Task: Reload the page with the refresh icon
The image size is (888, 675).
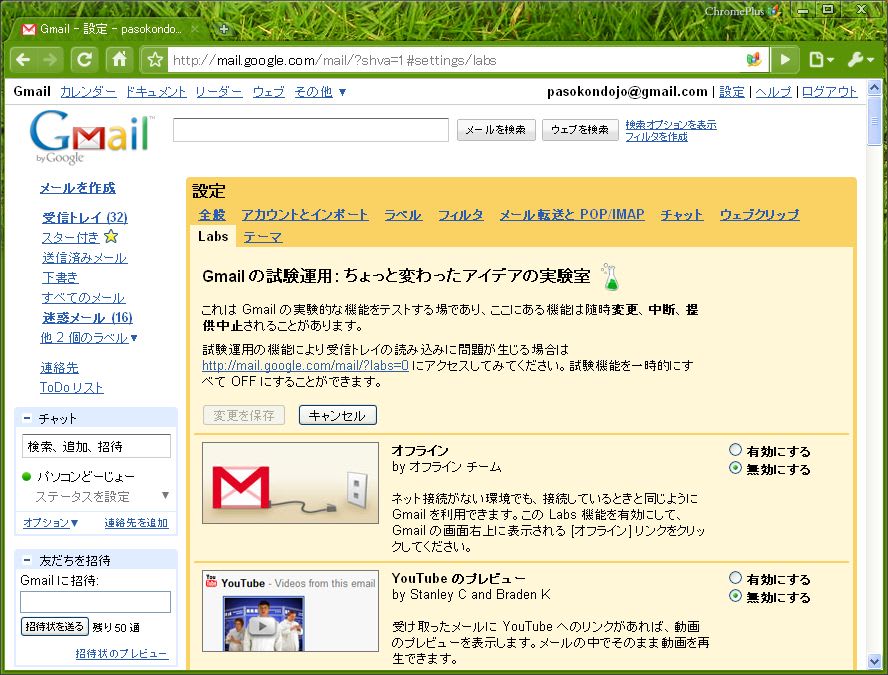Action: (x=85, y=59)
